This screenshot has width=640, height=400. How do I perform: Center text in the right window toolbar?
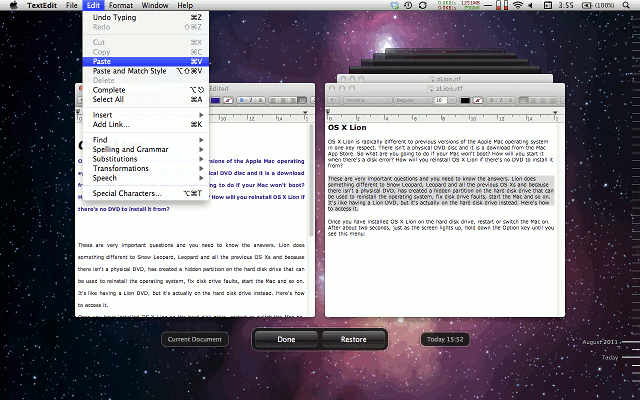pyautogui.click(x=534, y=100)
